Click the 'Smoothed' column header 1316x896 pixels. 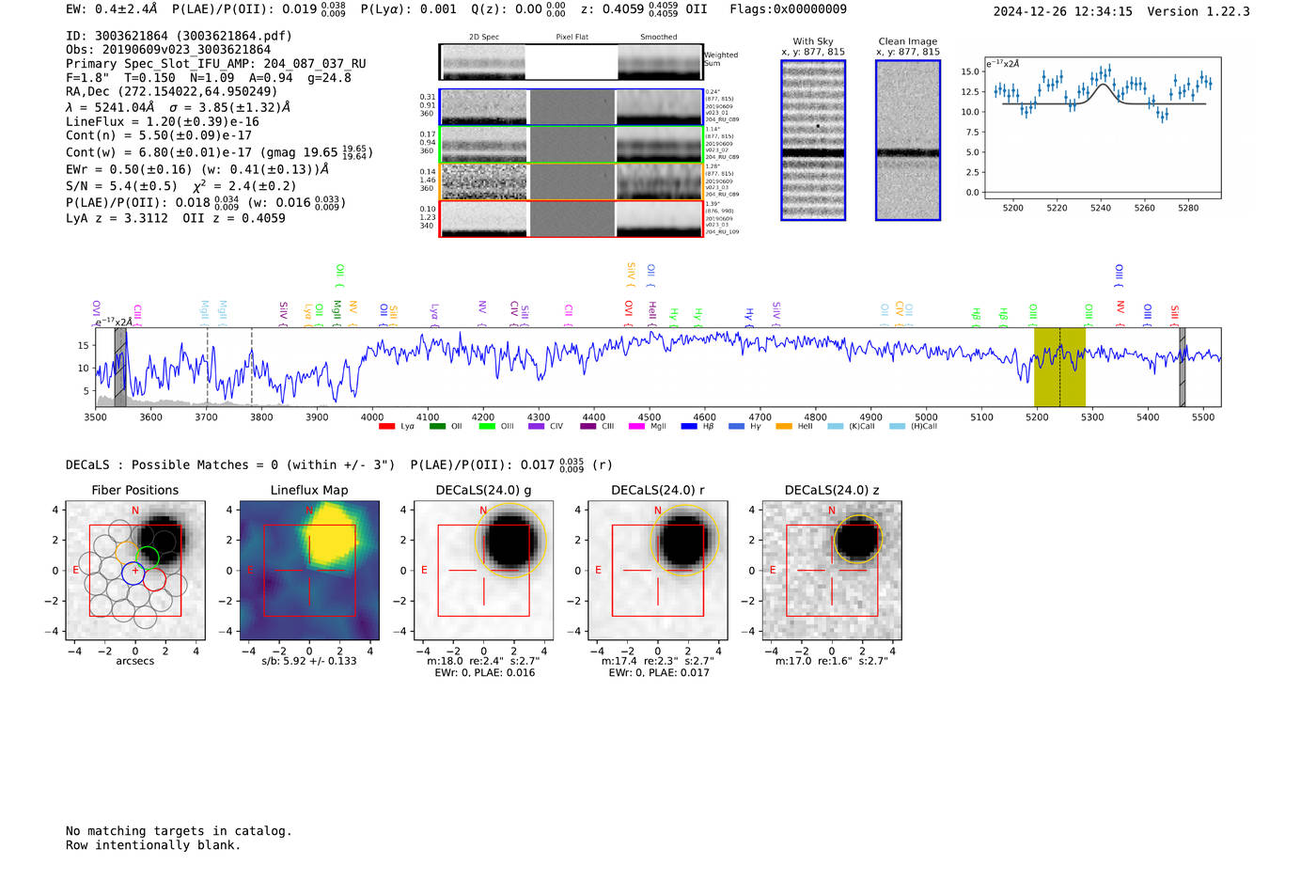pyautogui.click(x=658, y=38)
